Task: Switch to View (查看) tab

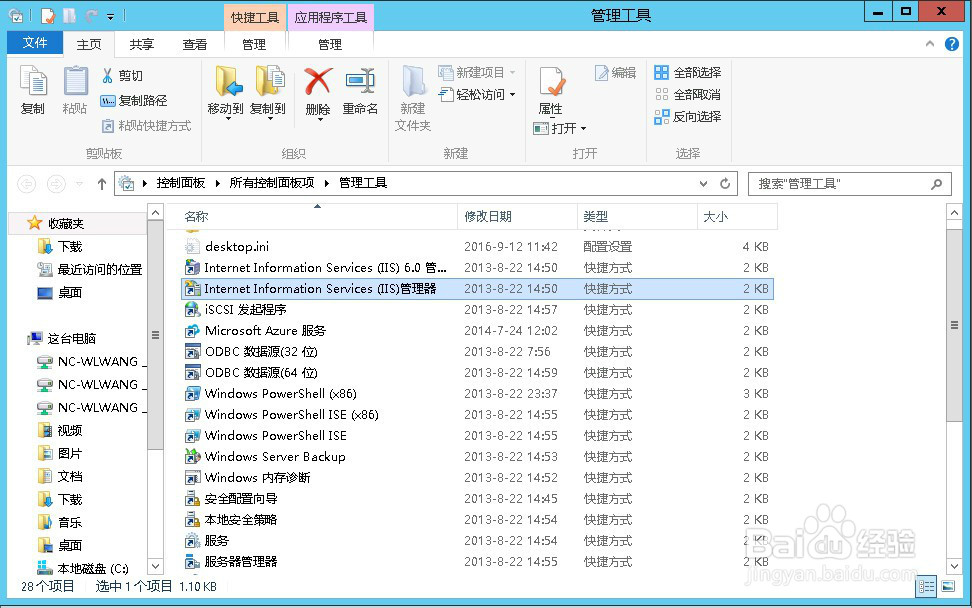Action: [x=195, y=45]
